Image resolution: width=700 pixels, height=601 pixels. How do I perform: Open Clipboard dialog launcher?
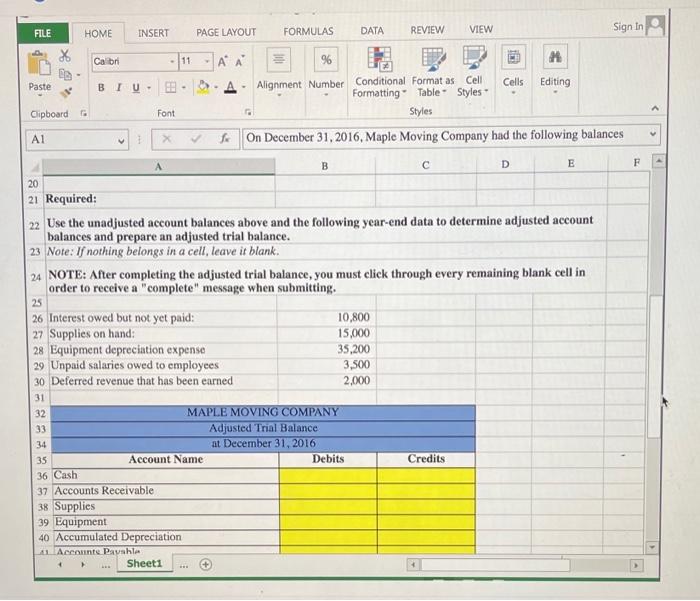point(83,113)
